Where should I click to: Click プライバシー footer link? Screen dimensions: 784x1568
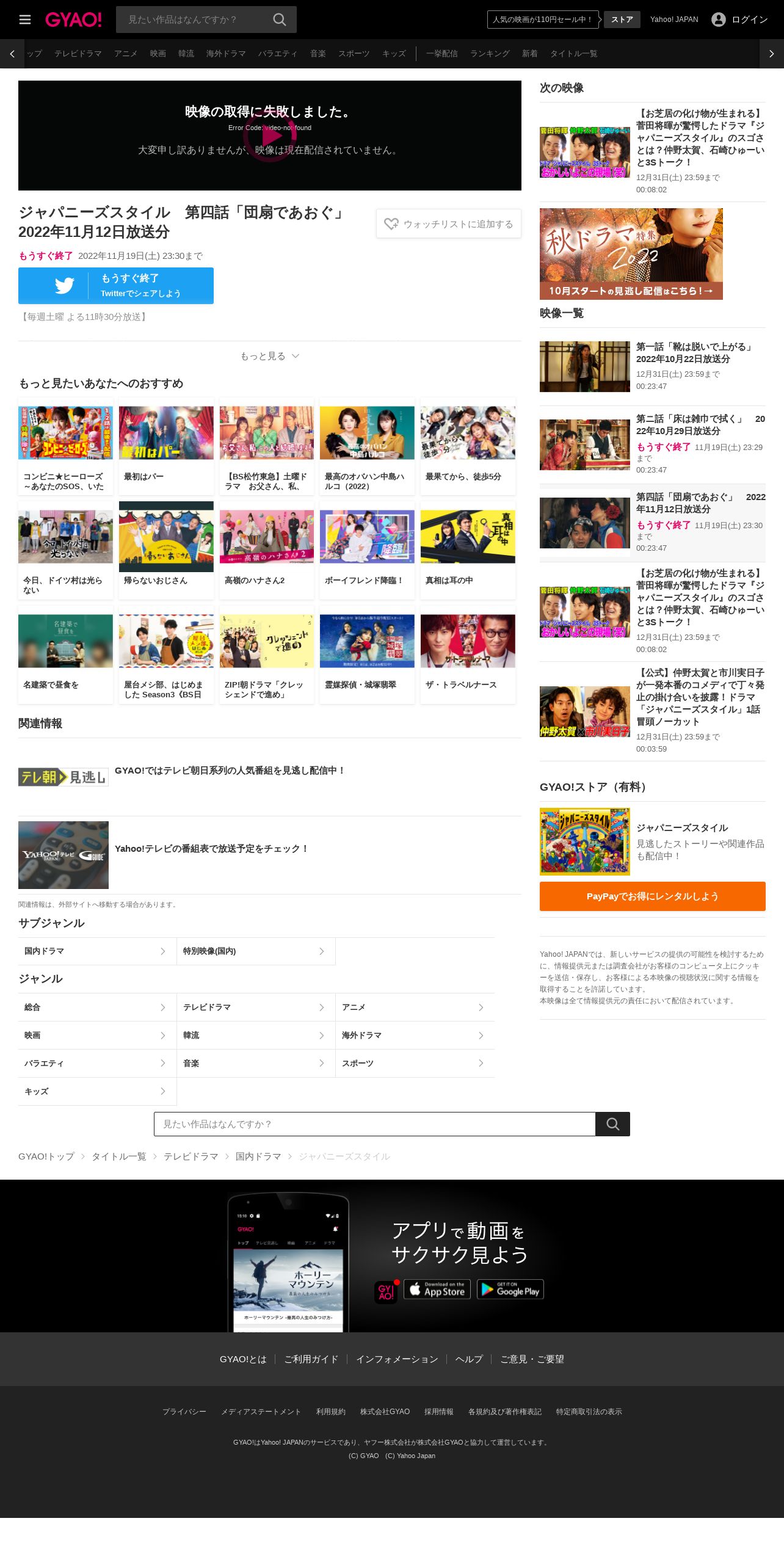coord(184,1412)
